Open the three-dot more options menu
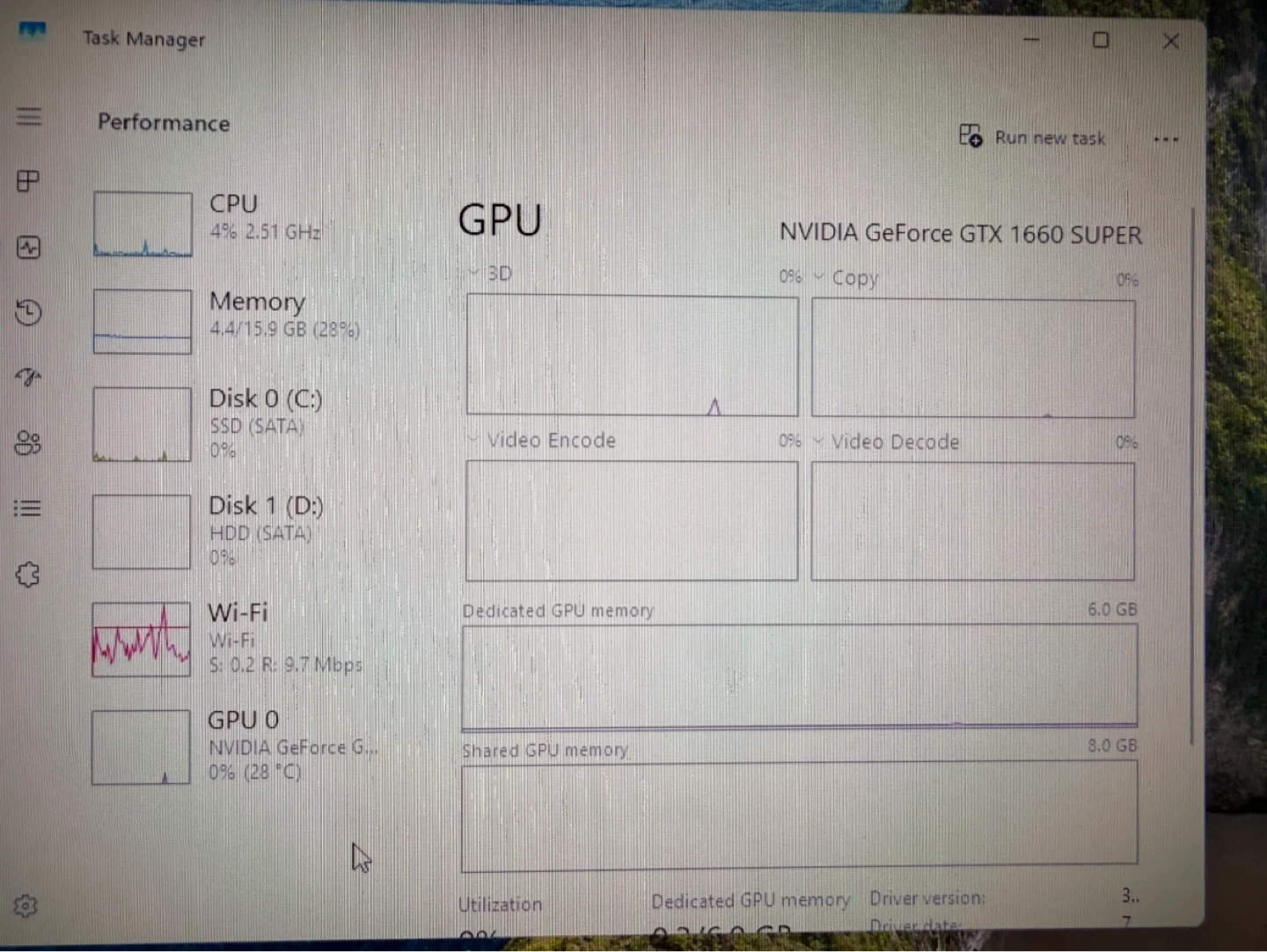This screenshot has height=952, width=1267. (1166, 139)
